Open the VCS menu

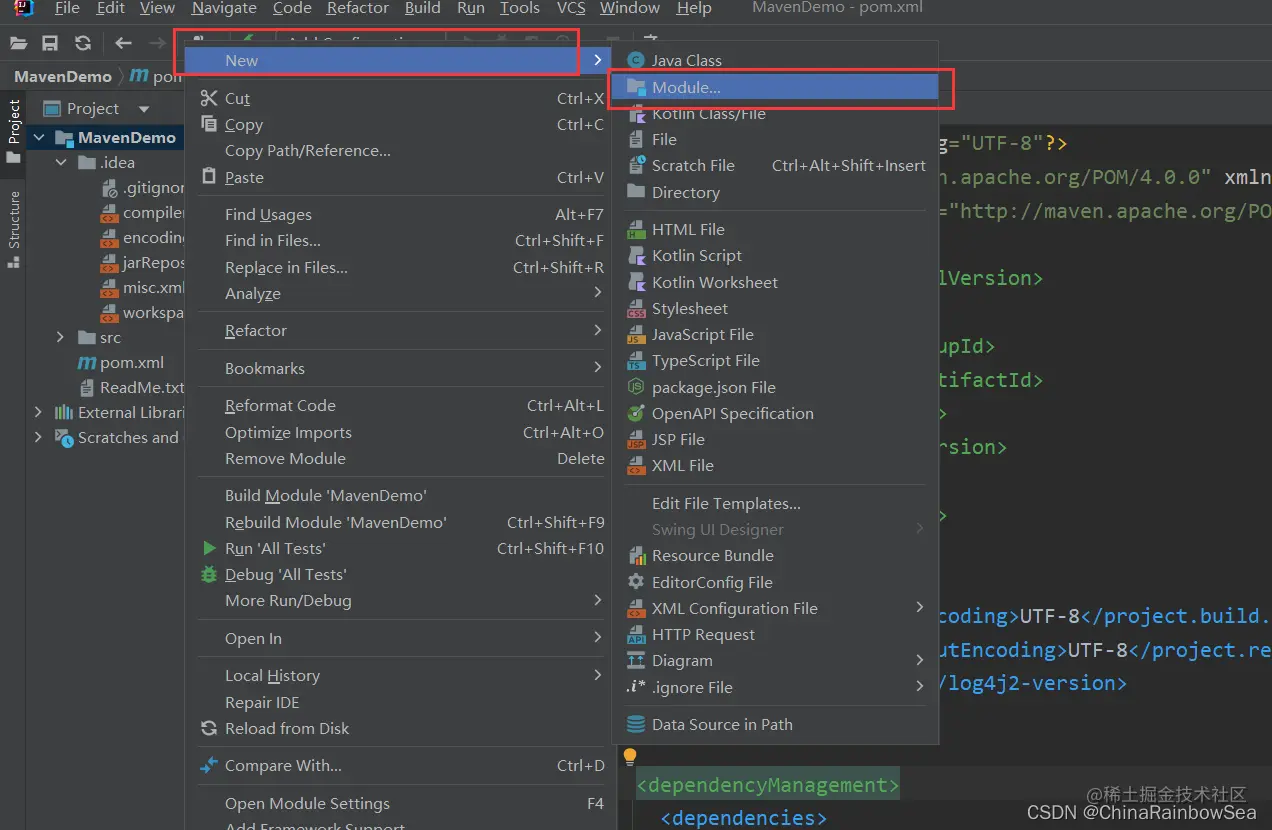(x=571, y=8)
